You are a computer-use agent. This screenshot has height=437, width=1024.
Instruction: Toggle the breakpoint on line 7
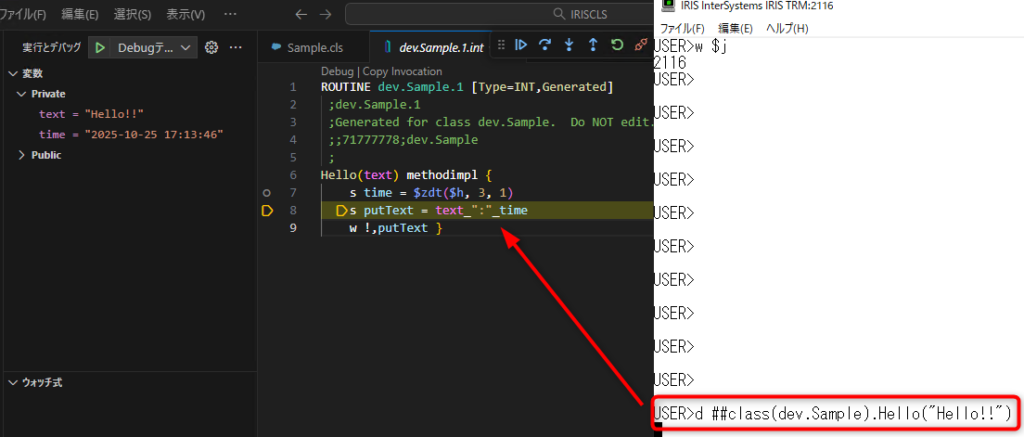(x=266, y=192)
